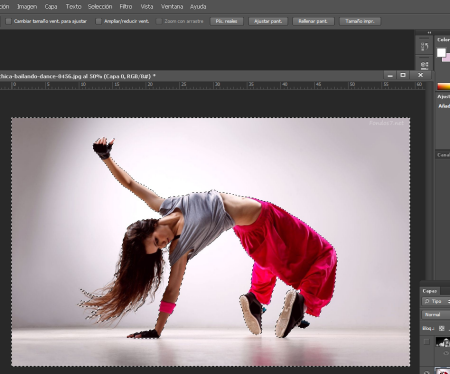This screenshot has width=450, height=374.
Task: Click the 'Tamaño impr.' button
Action: (360, 21)
